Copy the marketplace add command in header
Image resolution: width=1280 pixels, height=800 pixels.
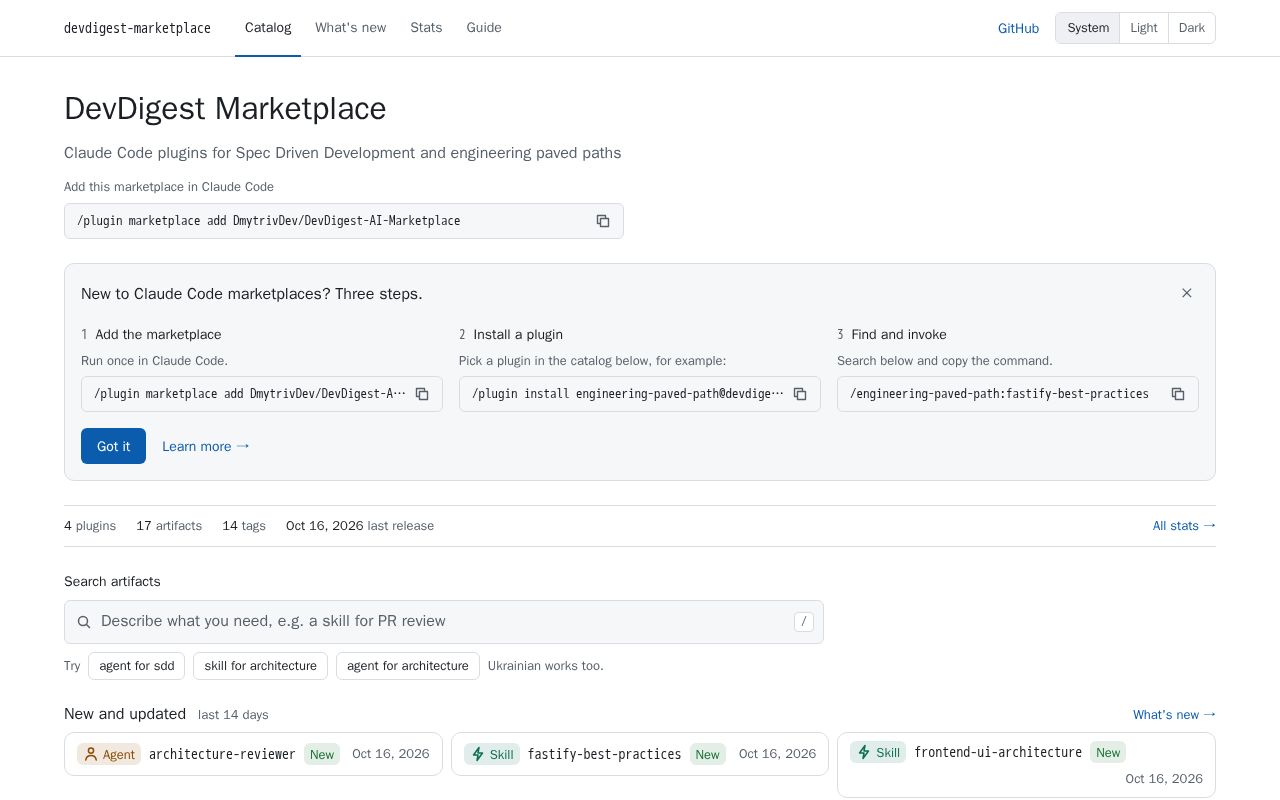603,221
